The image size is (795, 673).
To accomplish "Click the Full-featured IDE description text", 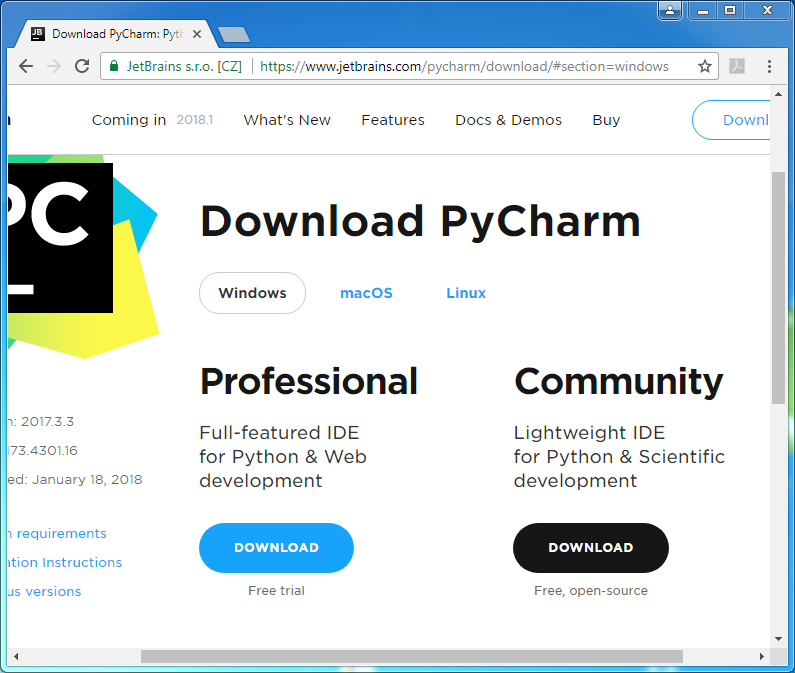I will pyautogui.click(x=282, y=456).
